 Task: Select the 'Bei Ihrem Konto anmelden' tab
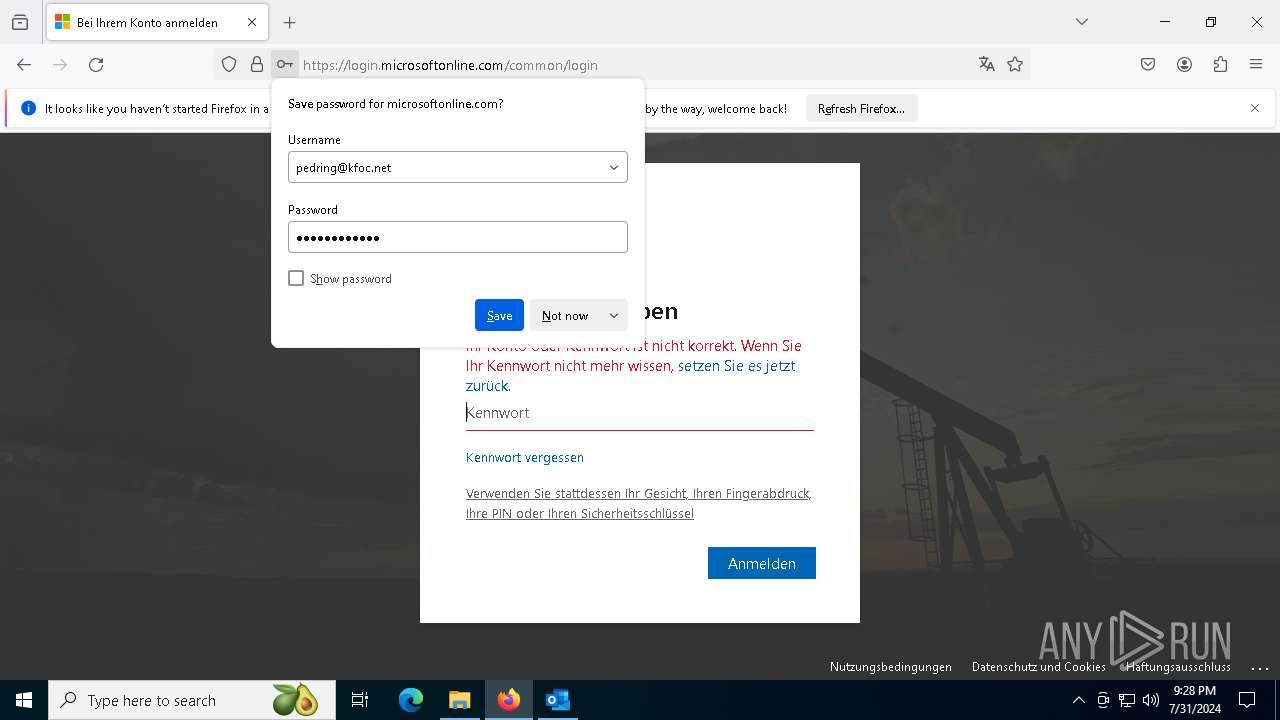157,22
